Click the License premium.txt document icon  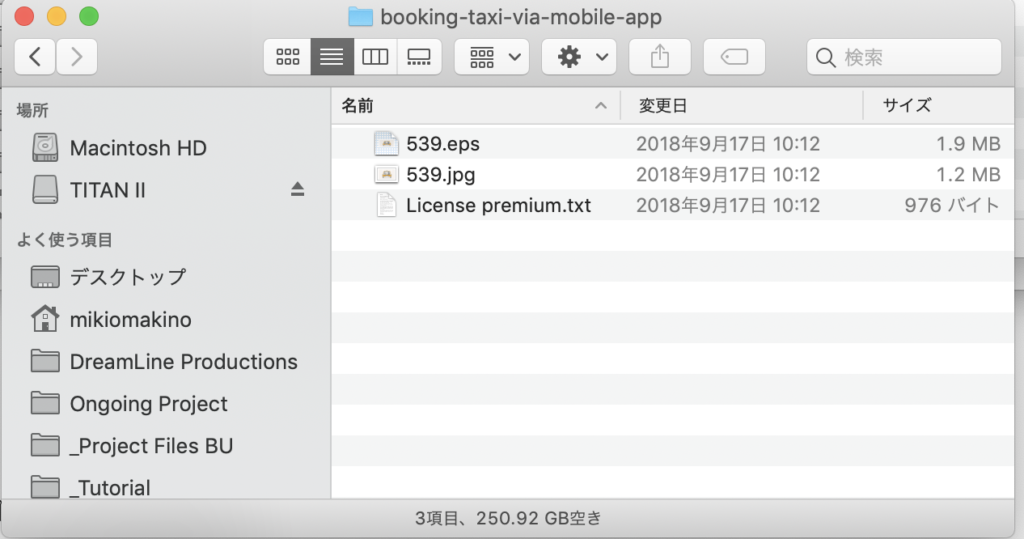(386, 205)
